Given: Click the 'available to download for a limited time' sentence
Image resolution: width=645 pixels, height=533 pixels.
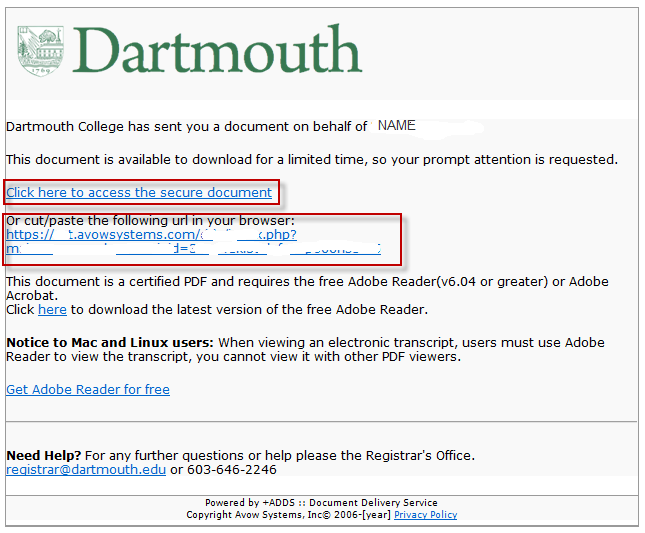Looking at the screenshot, I should click(311, 159).
